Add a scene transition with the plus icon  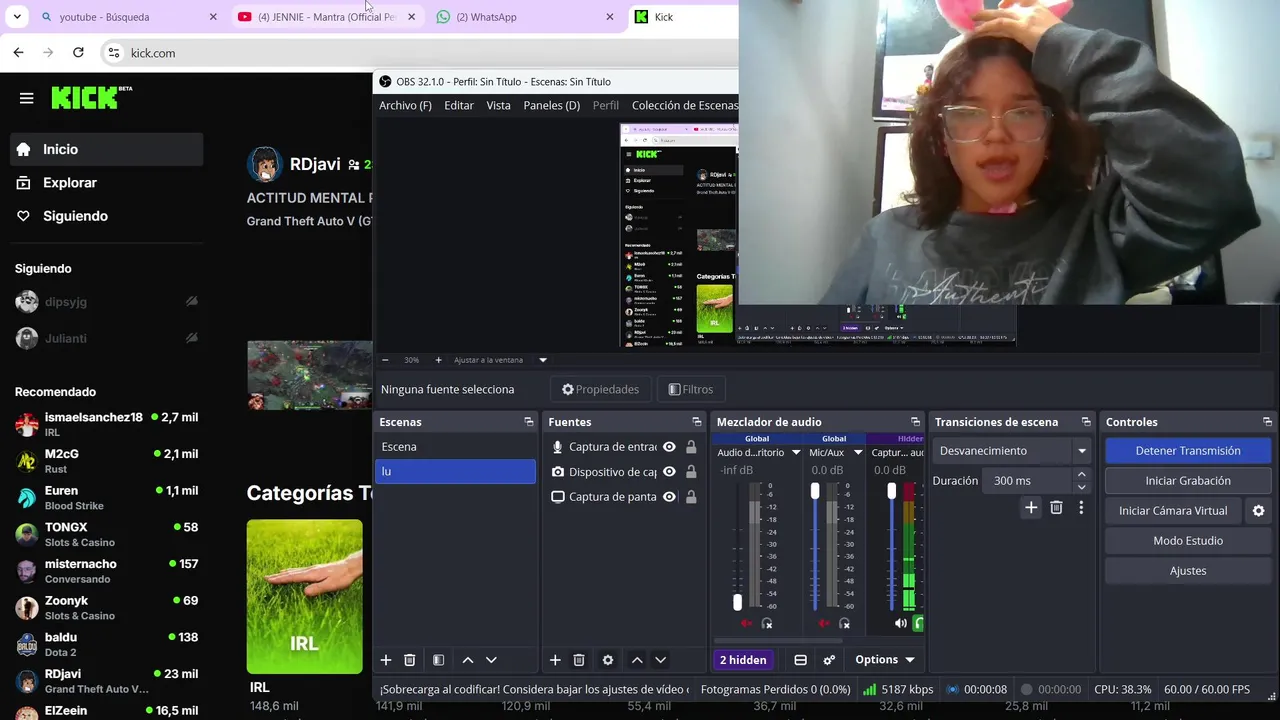1031,508
